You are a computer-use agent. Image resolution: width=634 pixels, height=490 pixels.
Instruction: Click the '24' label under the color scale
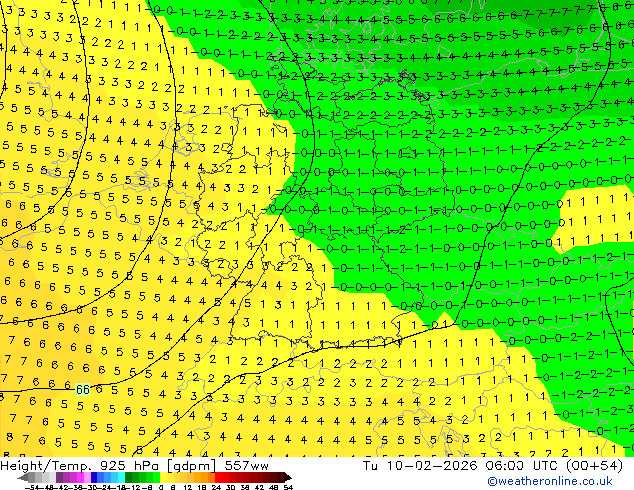[x=216, y=487]
